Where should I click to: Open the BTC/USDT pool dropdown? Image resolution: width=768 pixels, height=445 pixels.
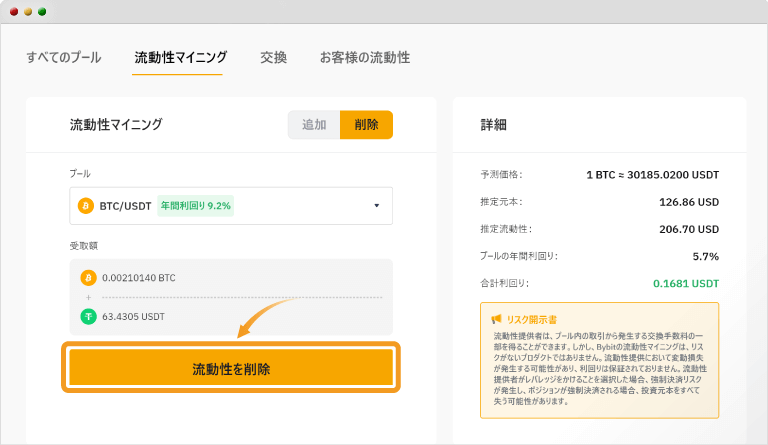tap(231, 206)
